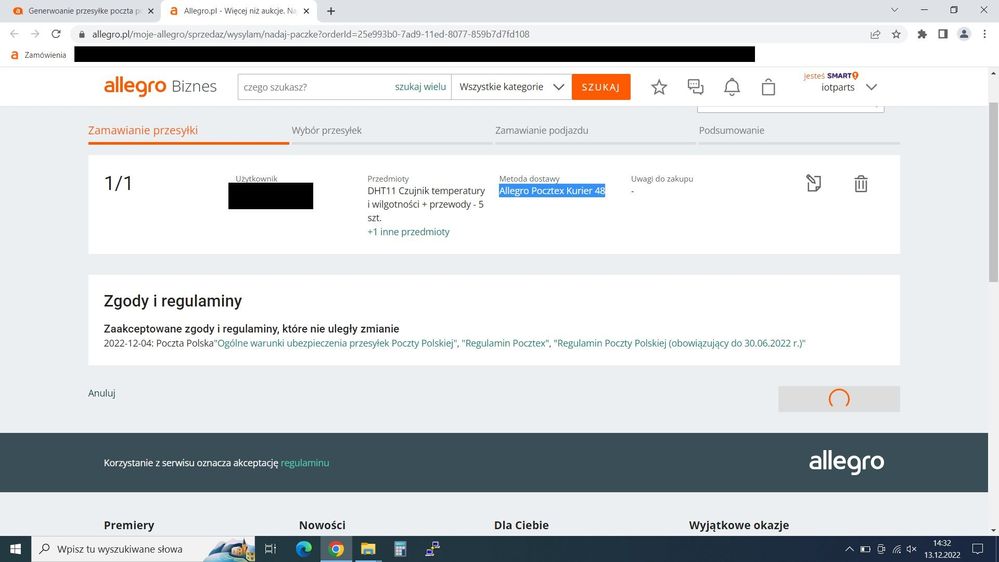
Task: Focus the czego szukasz search field
Action: [x=315, y=87]
